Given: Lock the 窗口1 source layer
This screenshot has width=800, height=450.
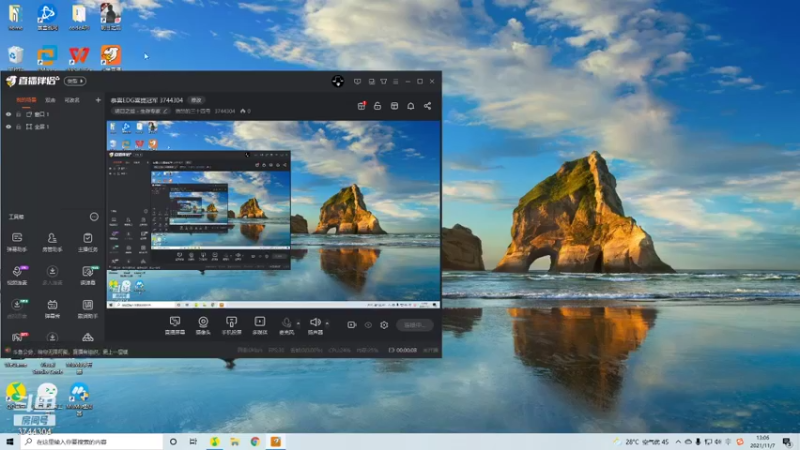Looking at the screenshot, I should click(x=18, y=114).
